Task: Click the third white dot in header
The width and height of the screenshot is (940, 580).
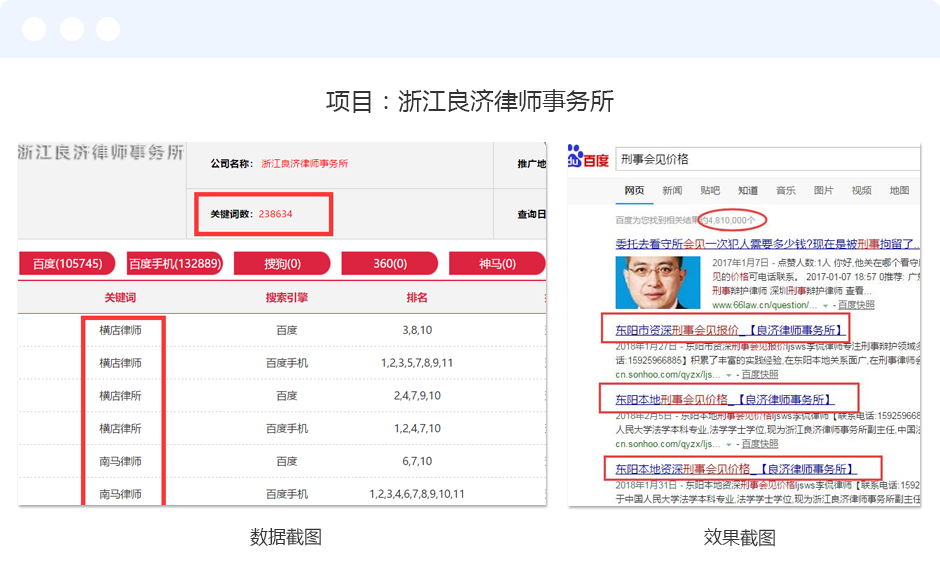Action: 108,29
